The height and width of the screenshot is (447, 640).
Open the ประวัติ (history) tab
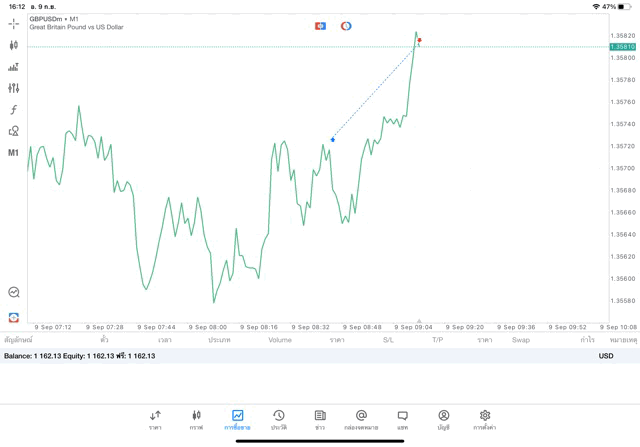[278, 419]
